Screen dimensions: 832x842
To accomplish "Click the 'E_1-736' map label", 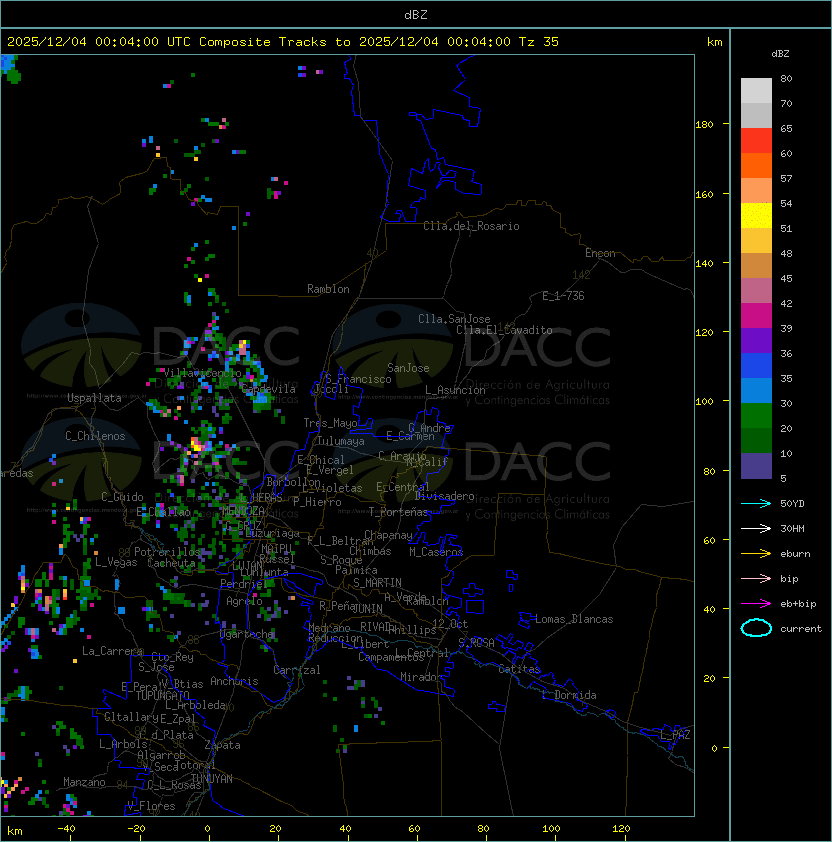I will pyautogui.click(x=563, y=296).
